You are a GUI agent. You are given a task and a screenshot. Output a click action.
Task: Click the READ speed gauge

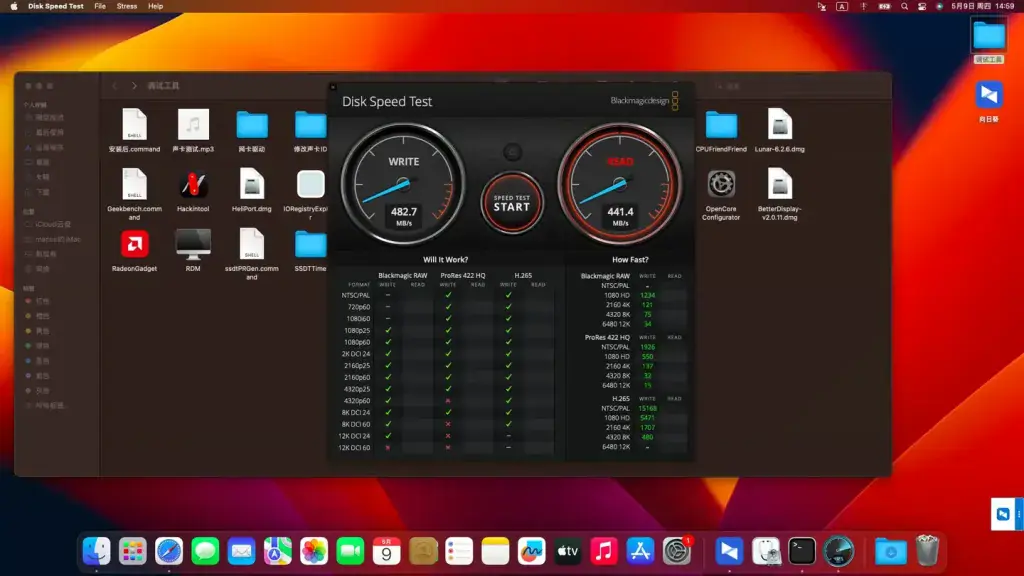tap(620, 184)
